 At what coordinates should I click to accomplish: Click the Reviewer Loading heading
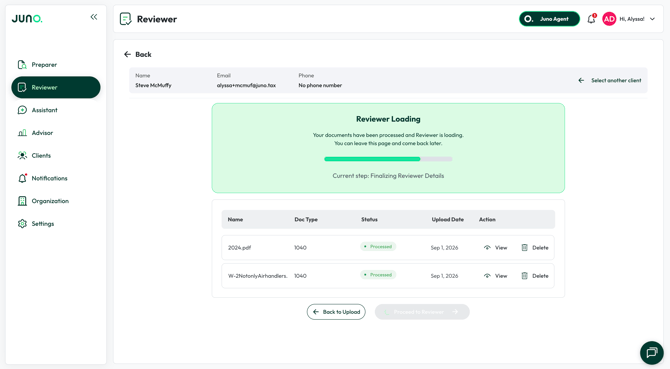388,119
